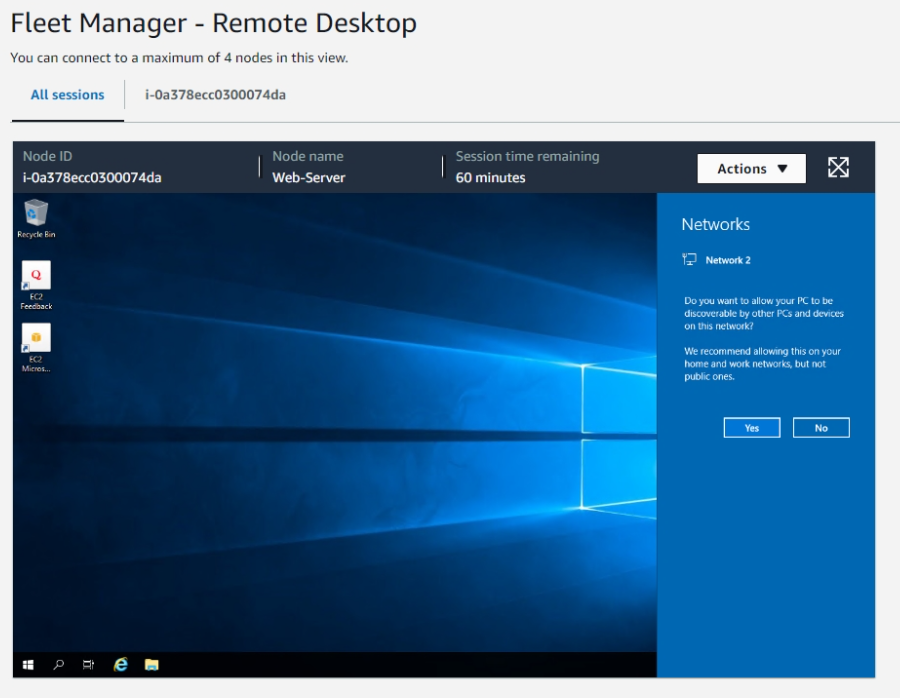
Task: Switch to the All sessions tab
Action: point(68,95)
